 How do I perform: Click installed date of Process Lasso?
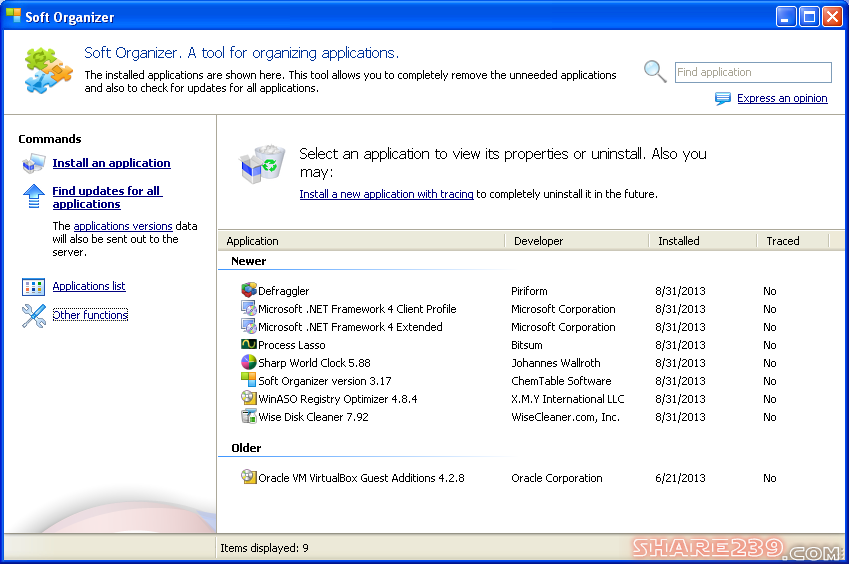click(x=680, y=345)
